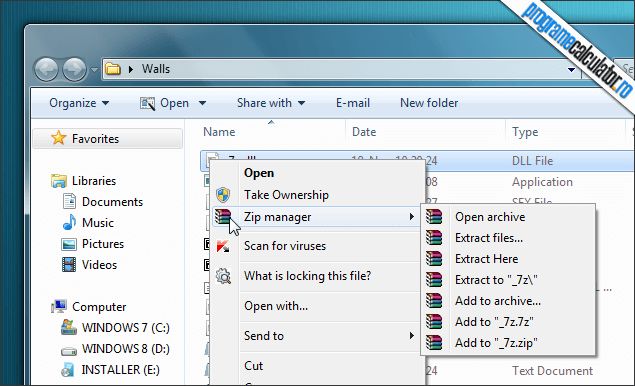Viewport: 635px width, 386px height.
Task: Click the E-mail toolbar button
Action: pyautogui.click(x=353, y=103)
